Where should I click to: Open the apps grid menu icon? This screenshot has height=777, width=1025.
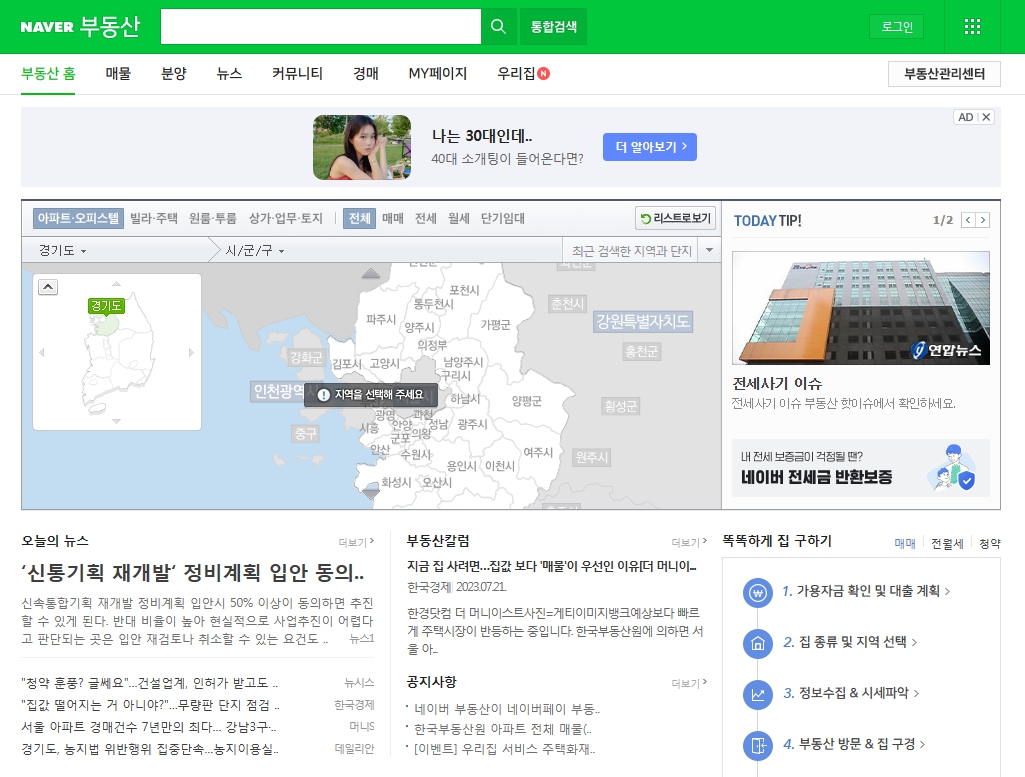[x=972, y=27]
